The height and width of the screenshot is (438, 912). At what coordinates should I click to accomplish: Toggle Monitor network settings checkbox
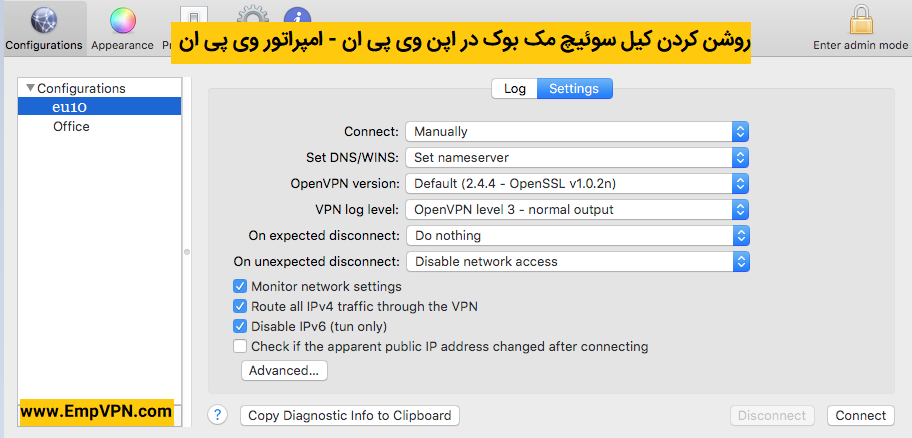(240, 286)
